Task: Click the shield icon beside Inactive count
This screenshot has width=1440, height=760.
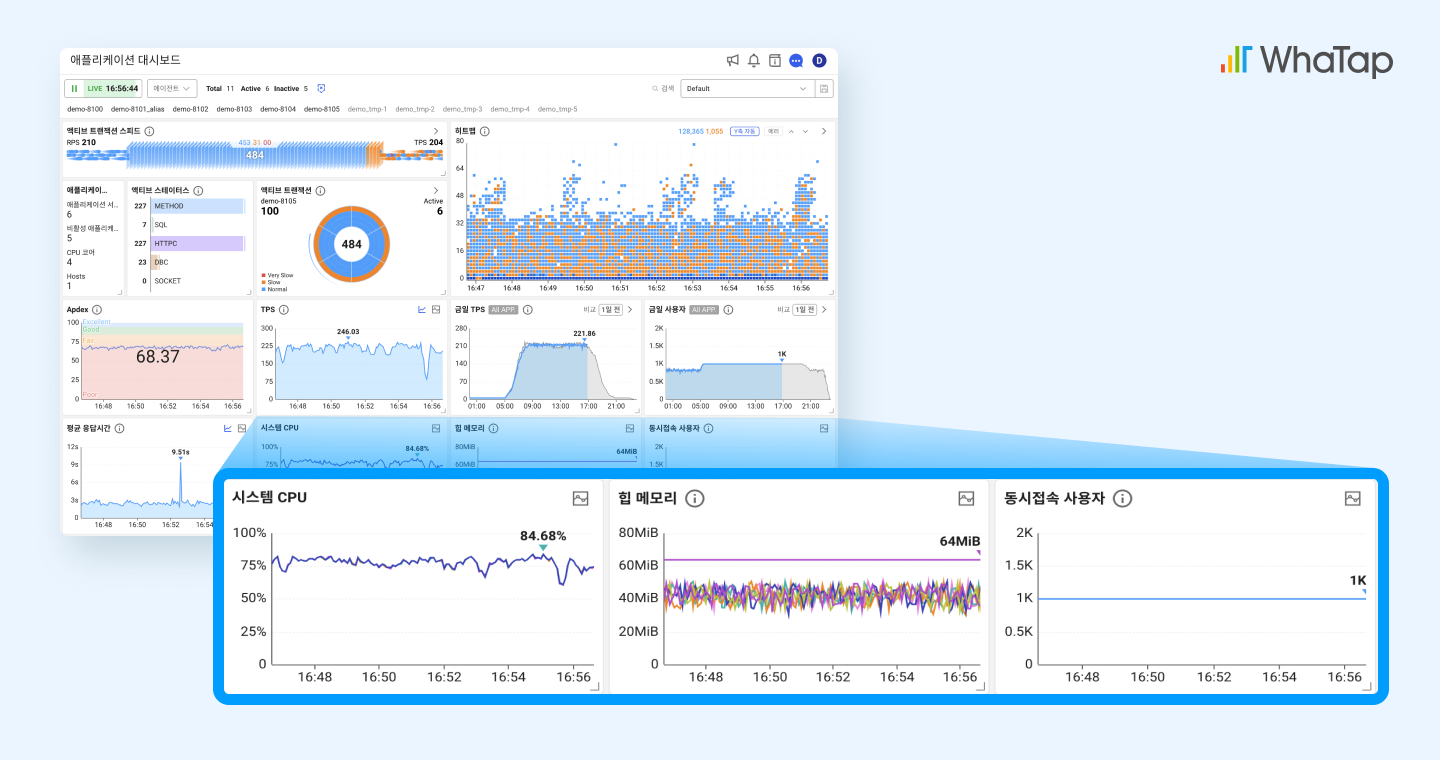Action: 321,89
